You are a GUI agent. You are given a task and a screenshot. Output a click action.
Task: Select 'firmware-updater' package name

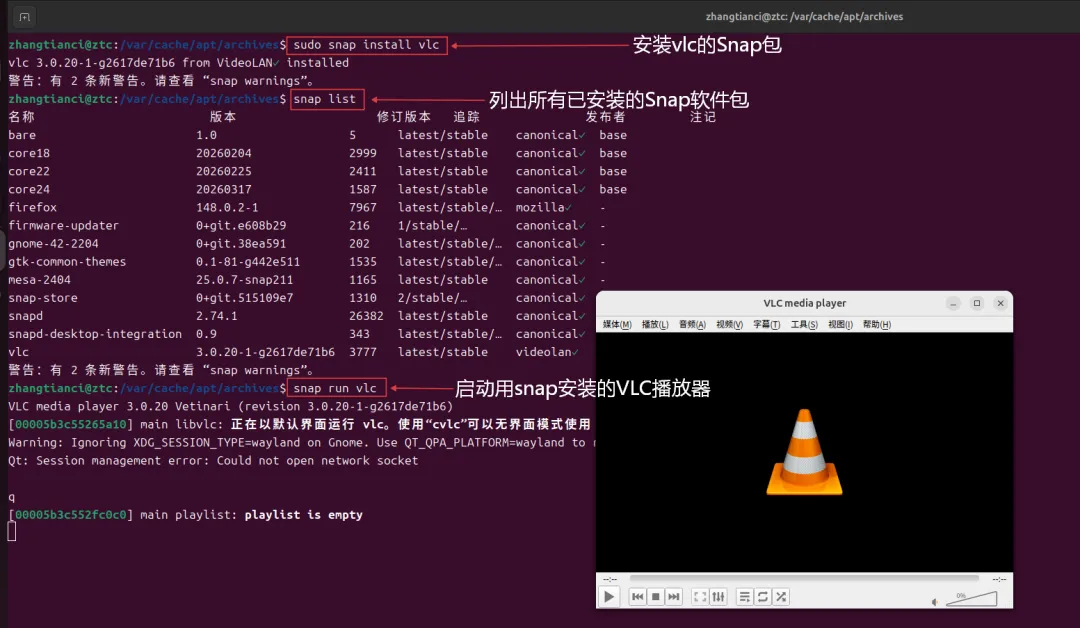point(63,225)
